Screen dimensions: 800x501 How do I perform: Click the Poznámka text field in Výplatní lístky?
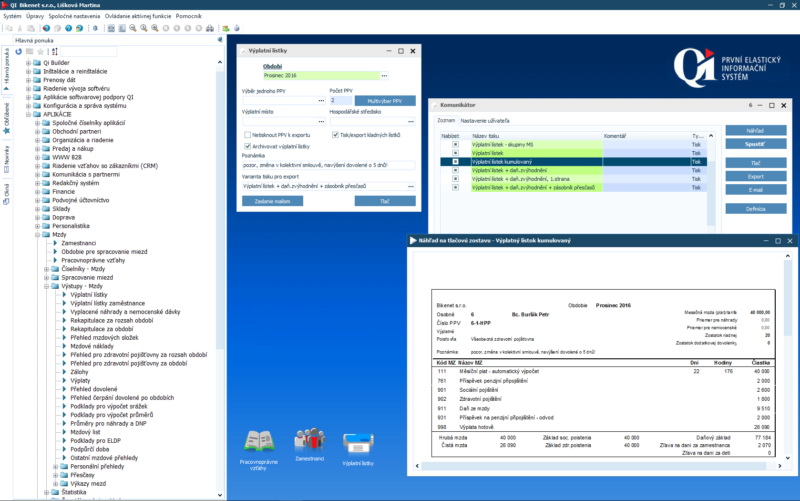pos(329,165)
